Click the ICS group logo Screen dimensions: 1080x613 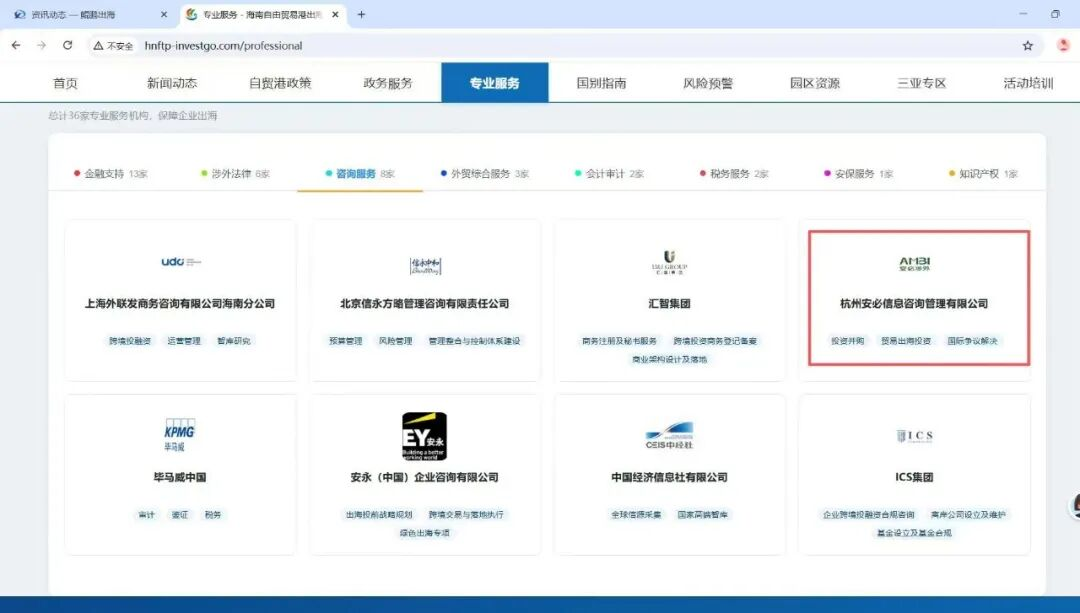click(x=914, y=436)
